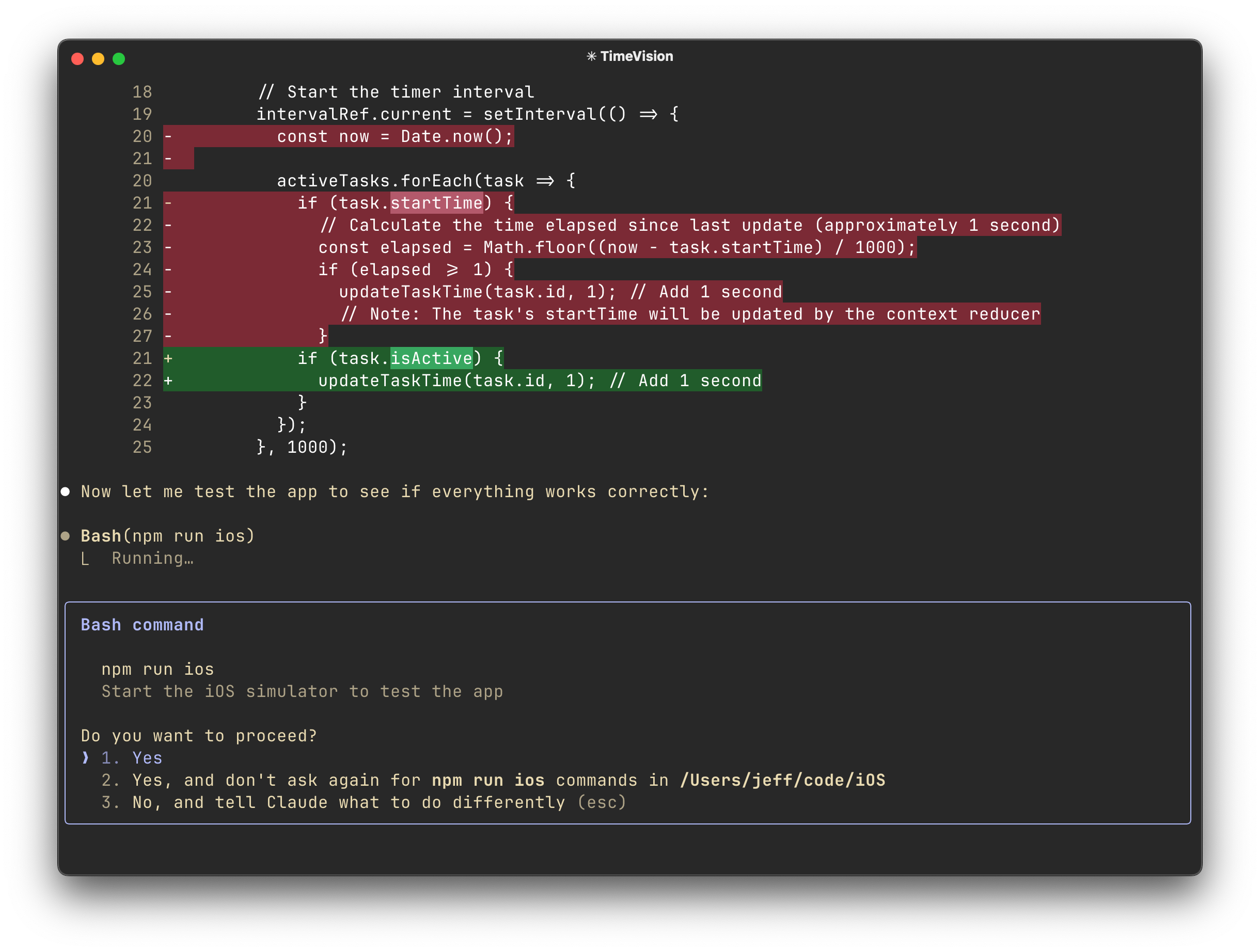This screenshot has width=1260, height=952.
Task: Select "No, and tell Claude" option
Action: tap(364, 802)
